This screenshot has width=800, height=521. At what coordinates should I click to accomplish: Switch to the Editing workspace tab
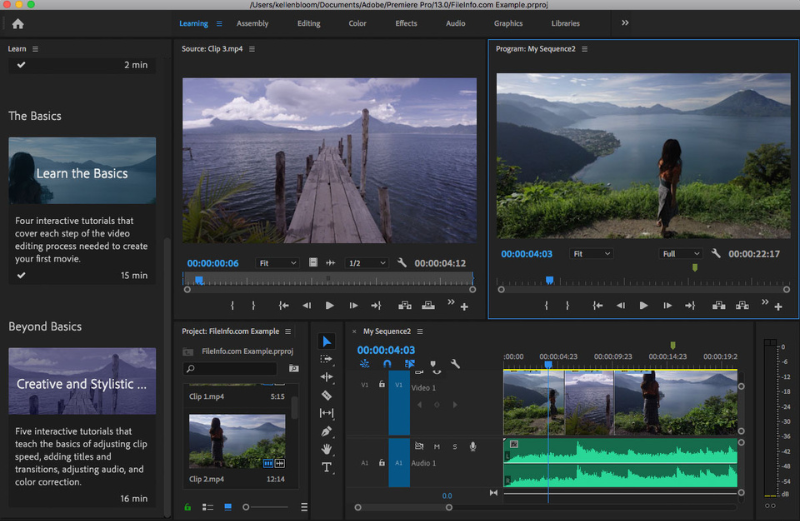click(x=309, y=23)
